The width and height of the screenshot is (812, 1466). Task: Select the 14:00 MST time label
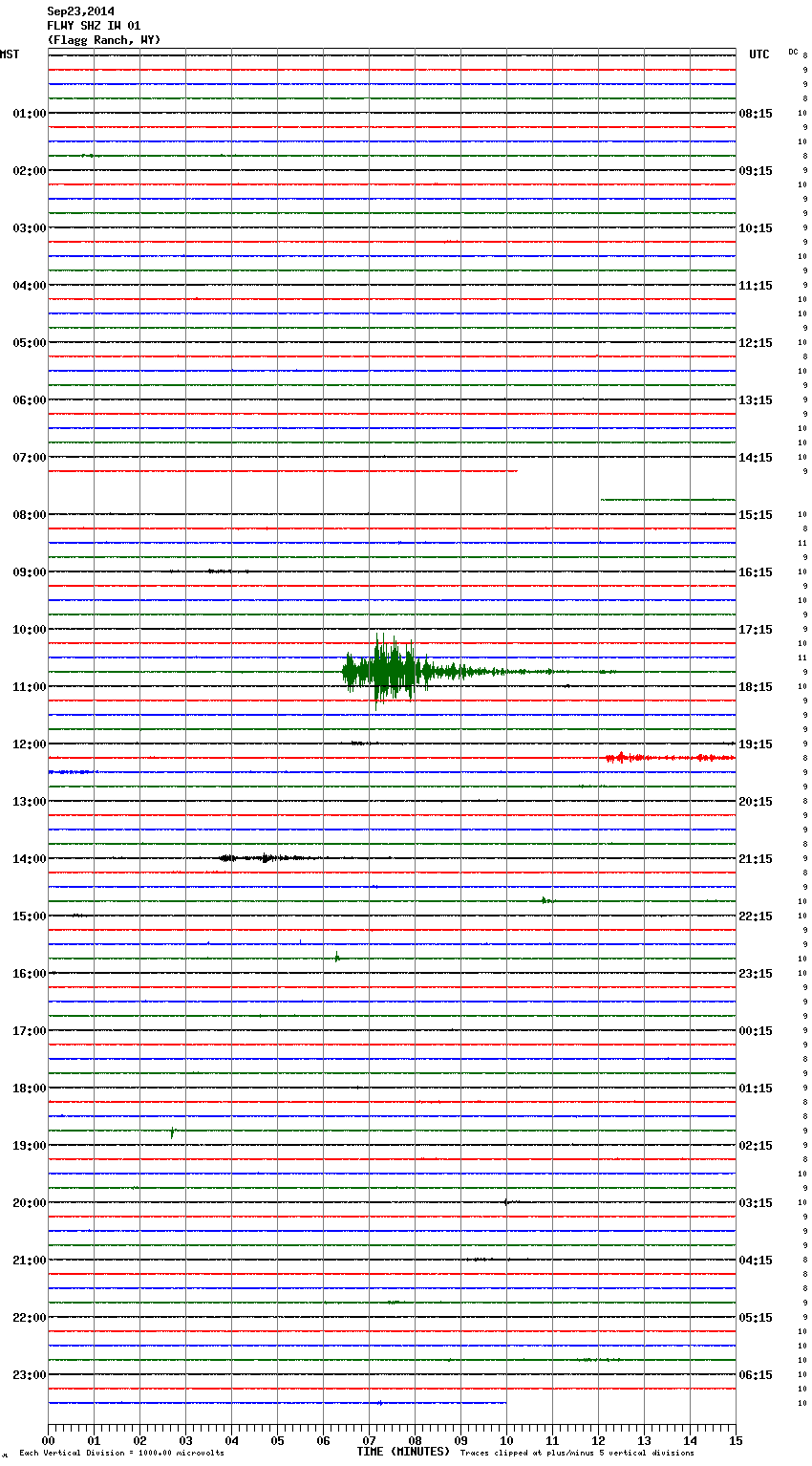(29, 859)
